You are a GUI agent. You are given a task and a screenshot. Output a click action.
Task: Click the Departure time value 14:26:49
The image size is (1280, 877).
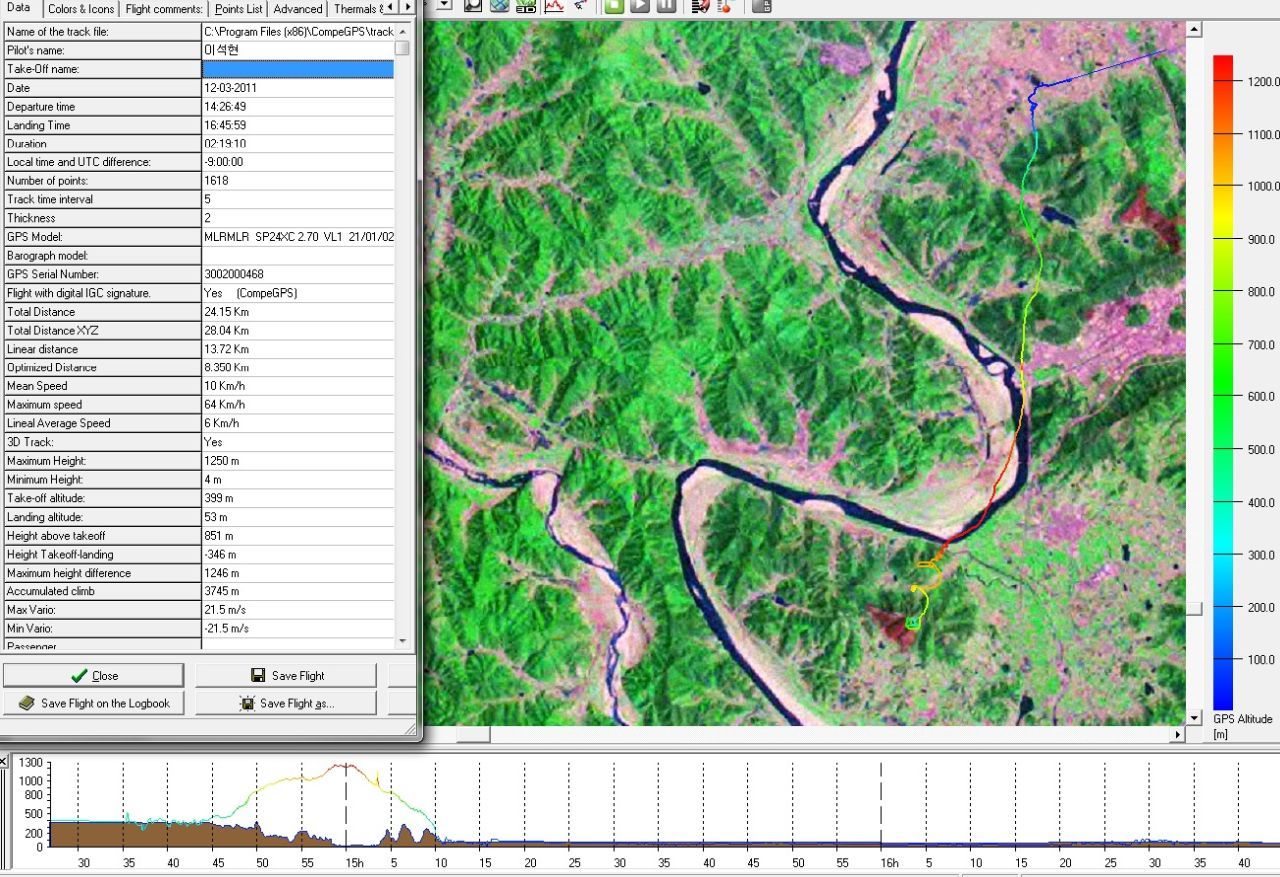click(x=225, y=106)
